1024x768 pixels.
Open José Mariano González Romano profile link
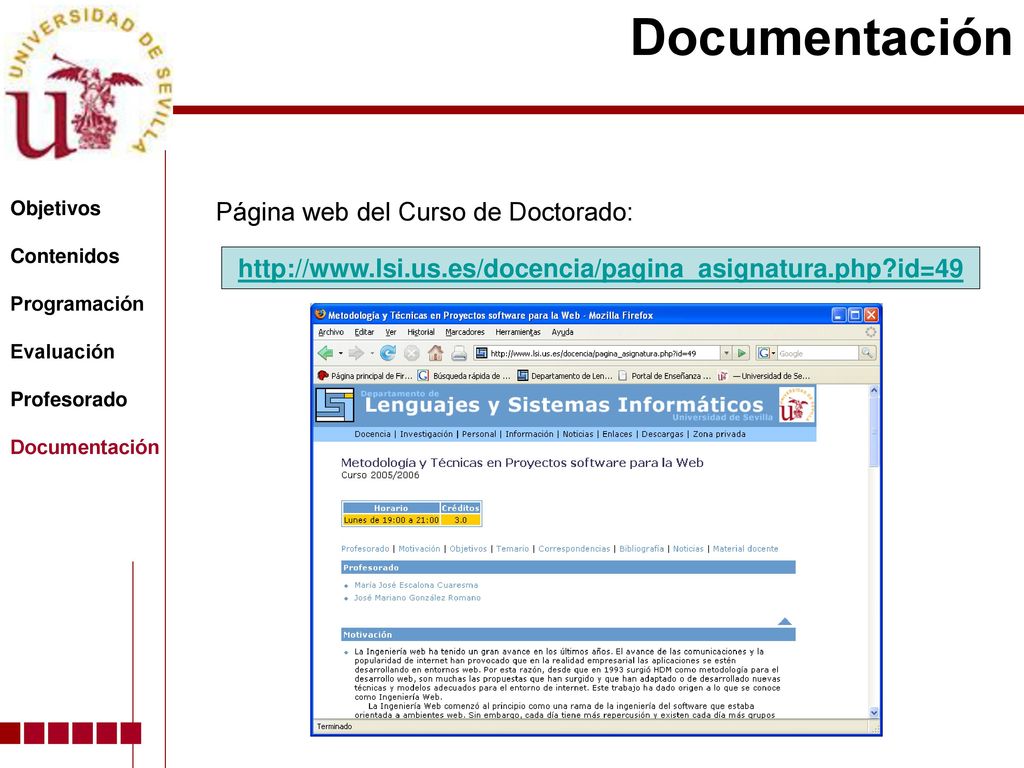(417, 598)
